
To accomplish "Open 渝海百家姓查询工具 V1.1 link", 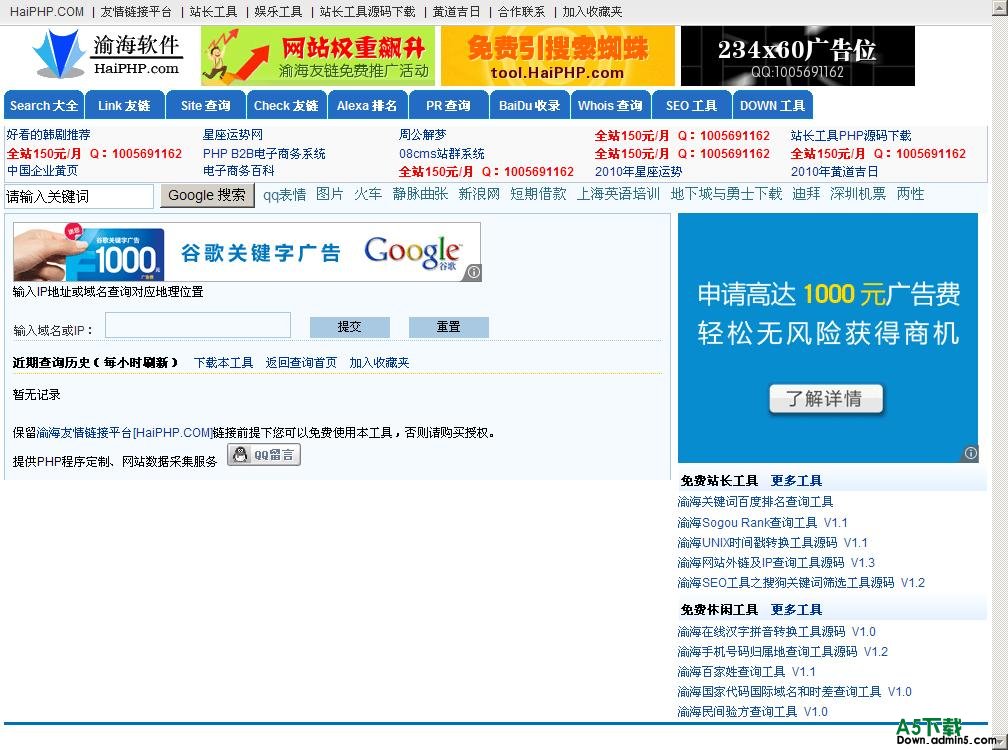I will (746, 672).
